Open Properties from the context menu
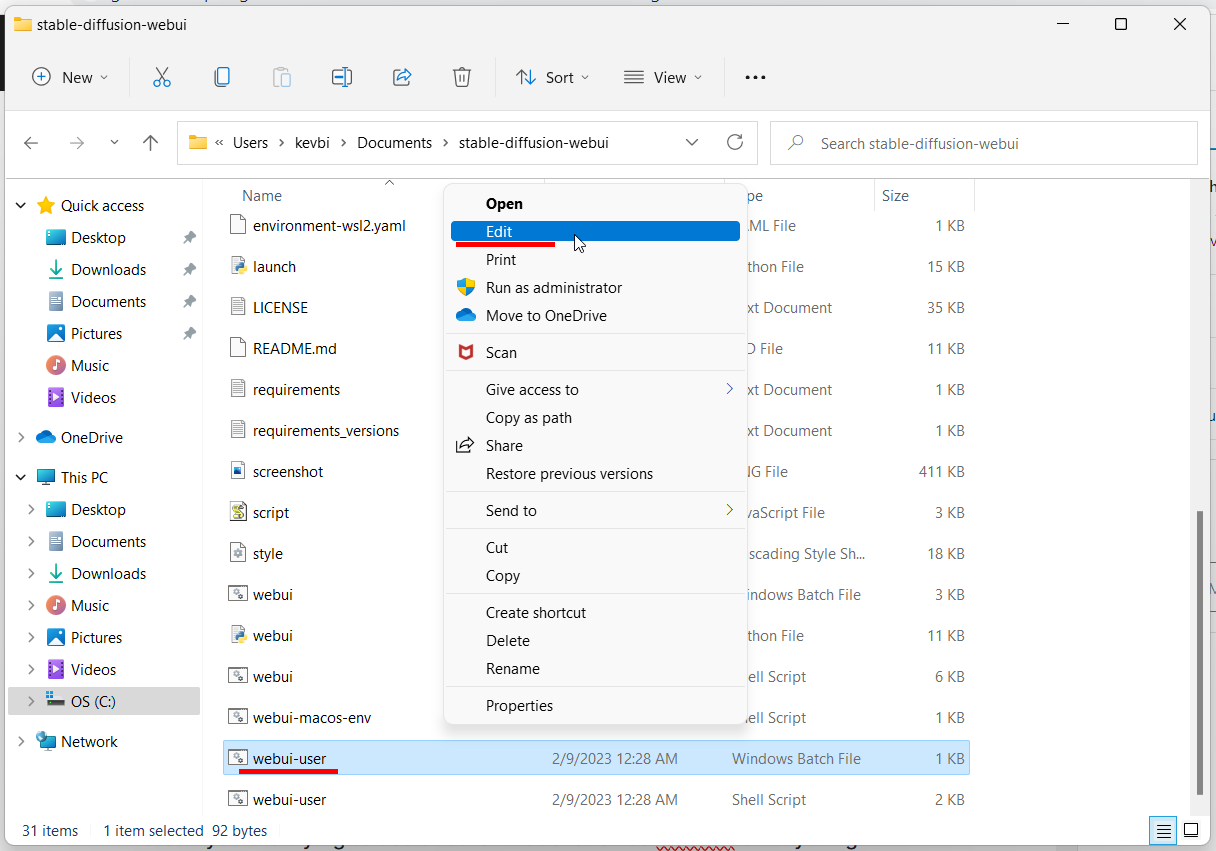The height and width of the screenshot is (851, 1216). pos(519,705)
